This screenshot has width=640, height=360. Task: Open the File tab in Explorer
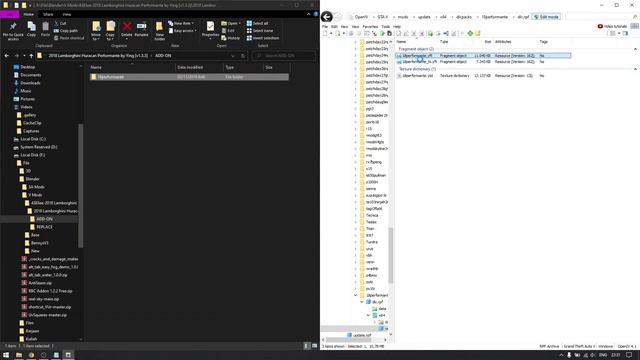tap(9, 14)
